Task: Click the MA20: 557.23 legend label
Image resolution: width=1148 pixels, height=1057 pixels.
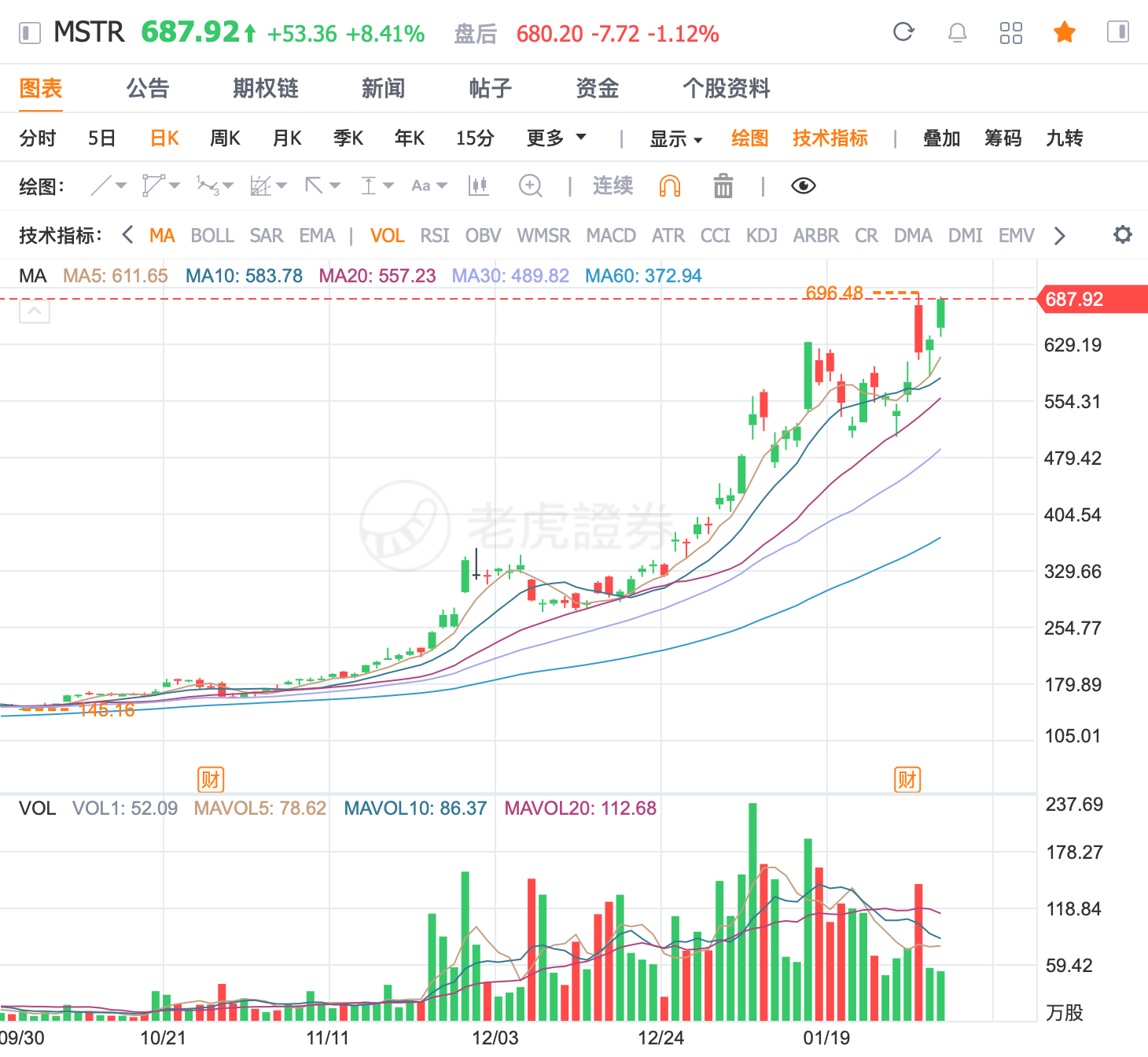Action: coord(377,276)
